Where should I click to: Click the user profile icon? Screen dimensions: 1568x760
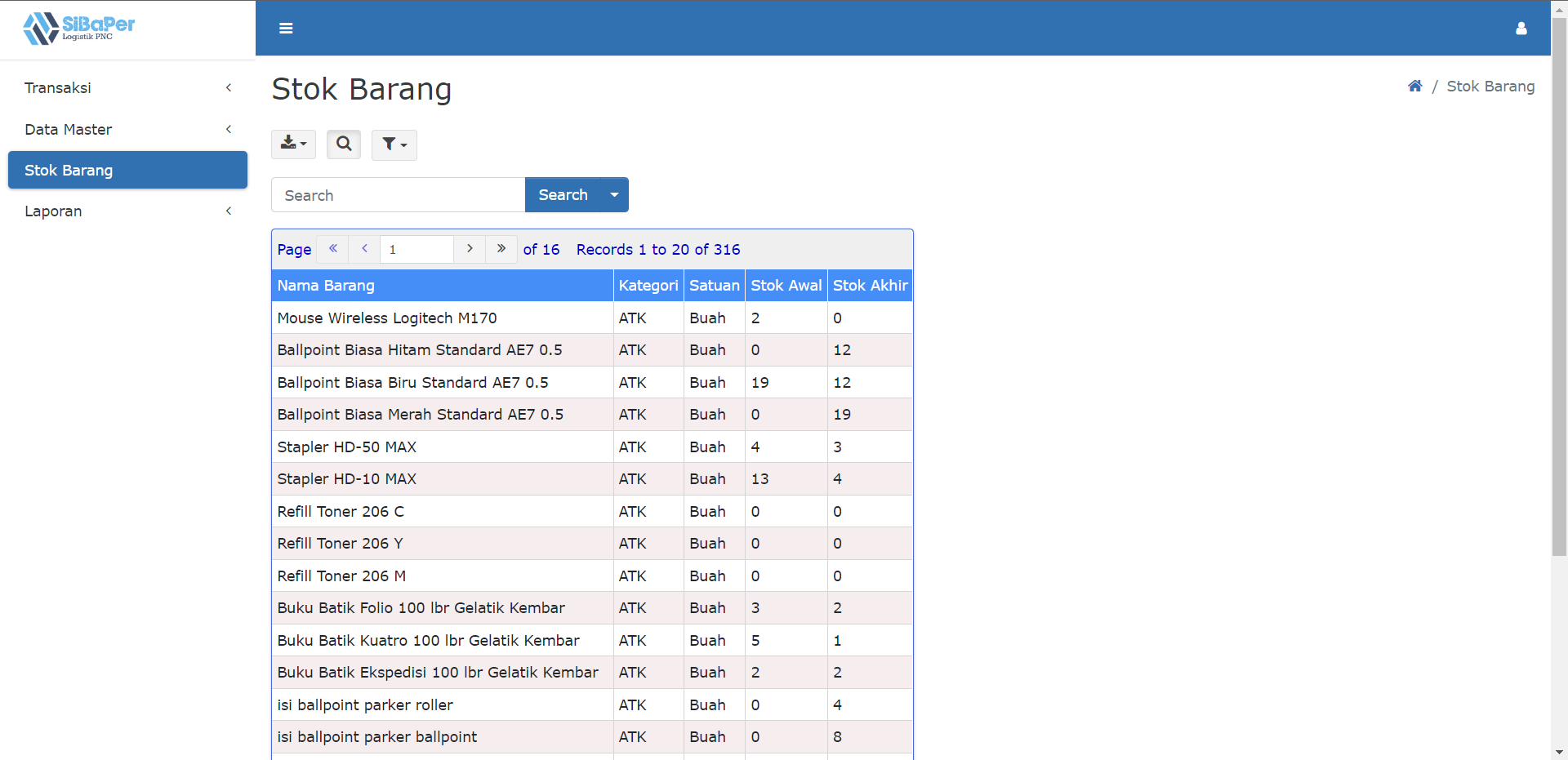(1521, 28)
